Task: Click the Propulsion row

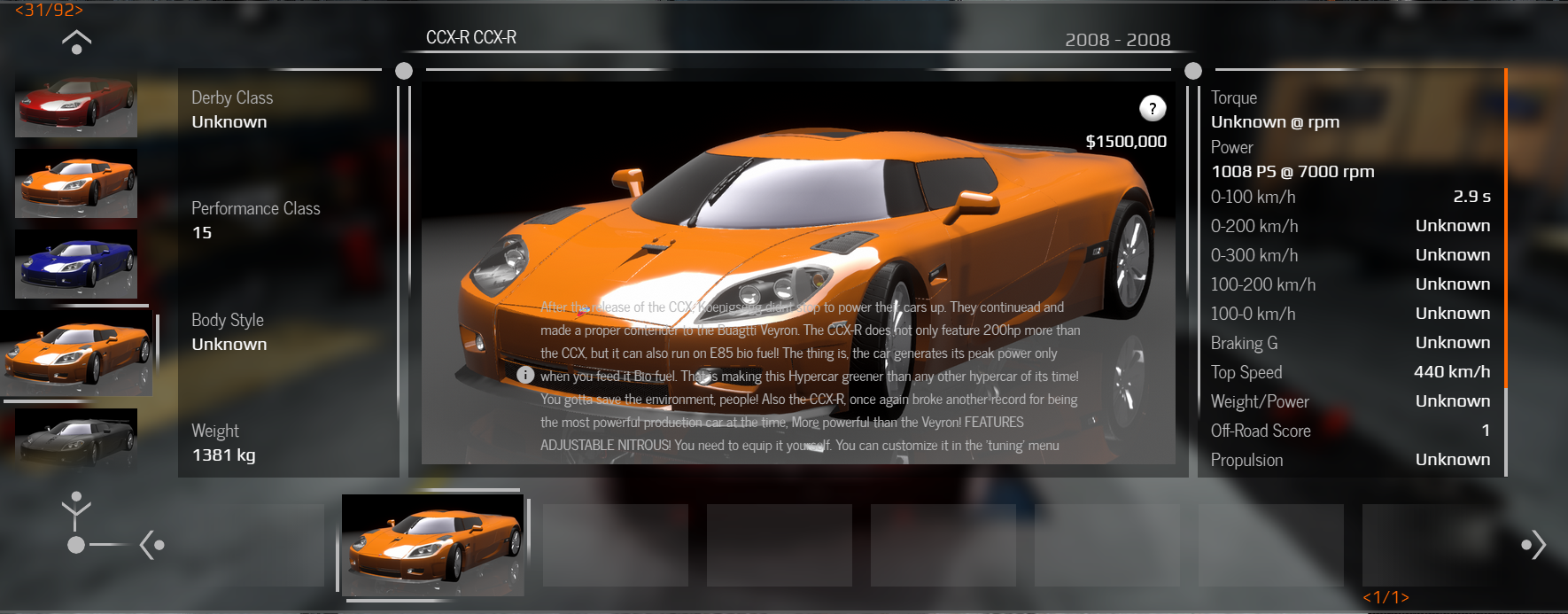Action: click(1351, 460)
